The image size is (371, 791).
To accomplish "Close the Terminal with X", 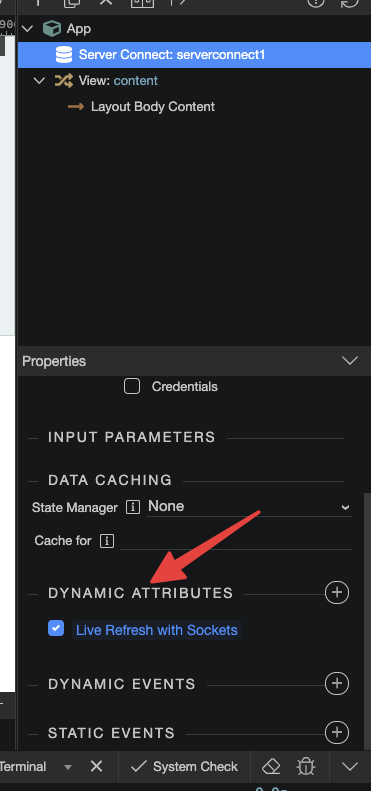I will (96, 767).
